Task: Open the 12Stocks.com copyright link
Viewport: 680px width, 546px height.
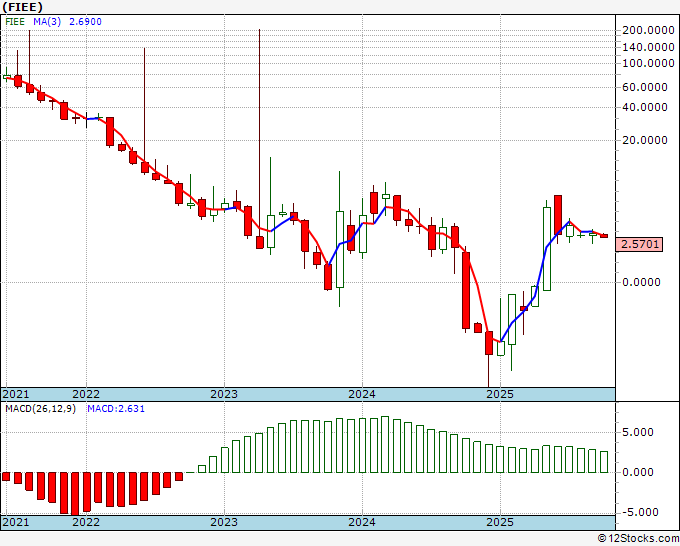Action: (x=638, y=539)
